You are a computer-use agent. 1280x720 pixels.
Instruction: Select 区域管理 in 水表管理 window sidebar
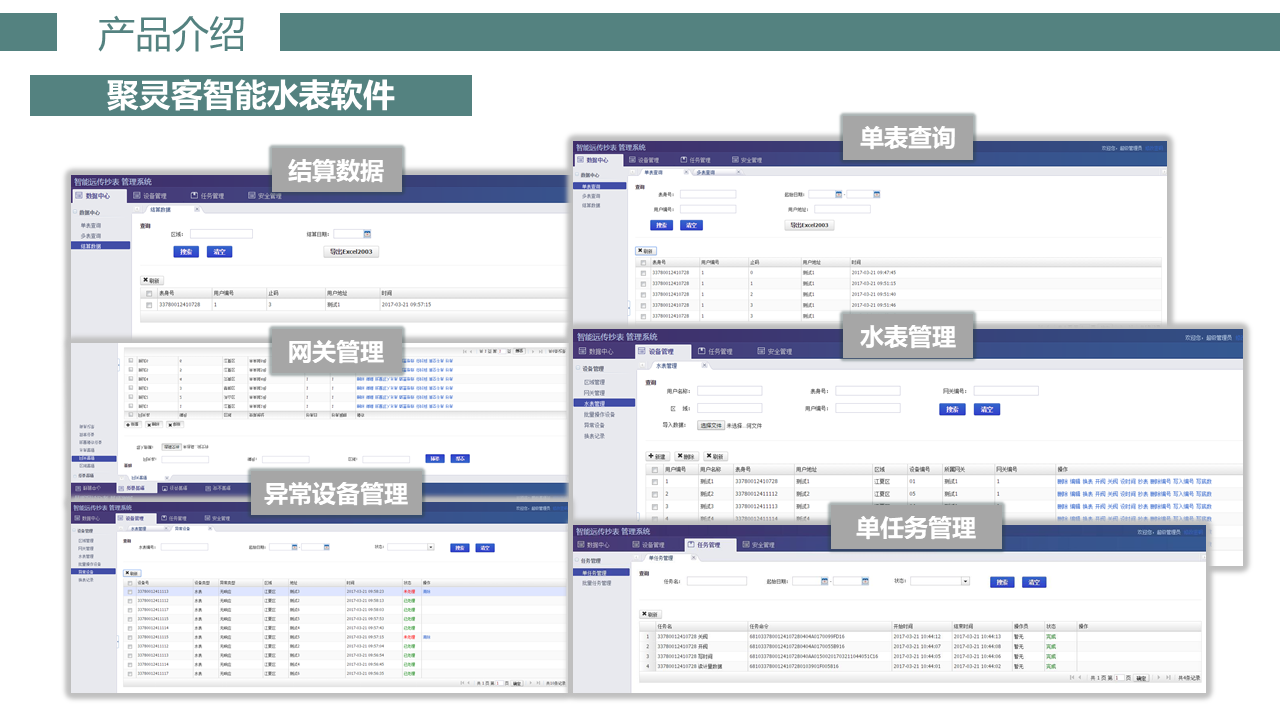tap(595, 382)
